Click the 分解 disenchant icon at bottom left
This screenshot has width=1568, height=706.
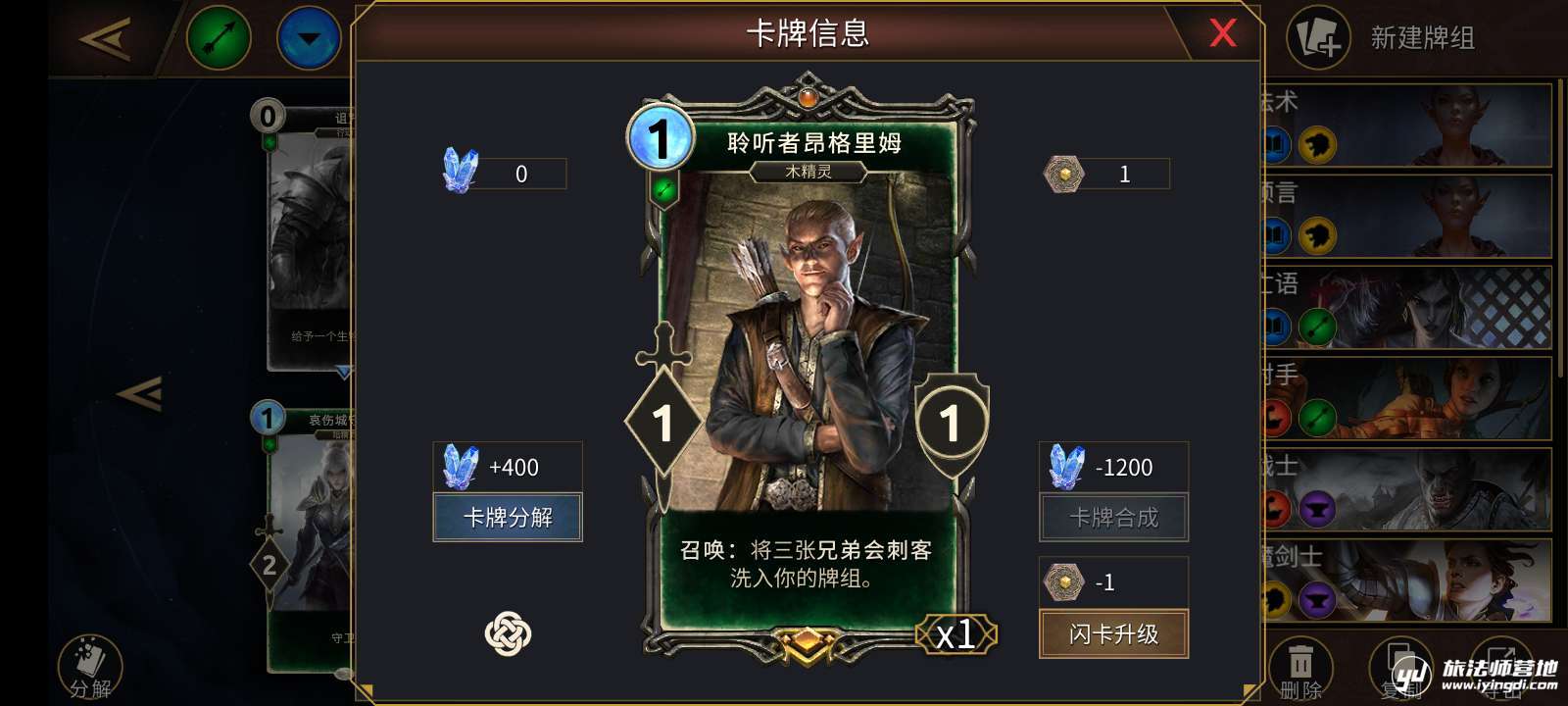[90, 668]
